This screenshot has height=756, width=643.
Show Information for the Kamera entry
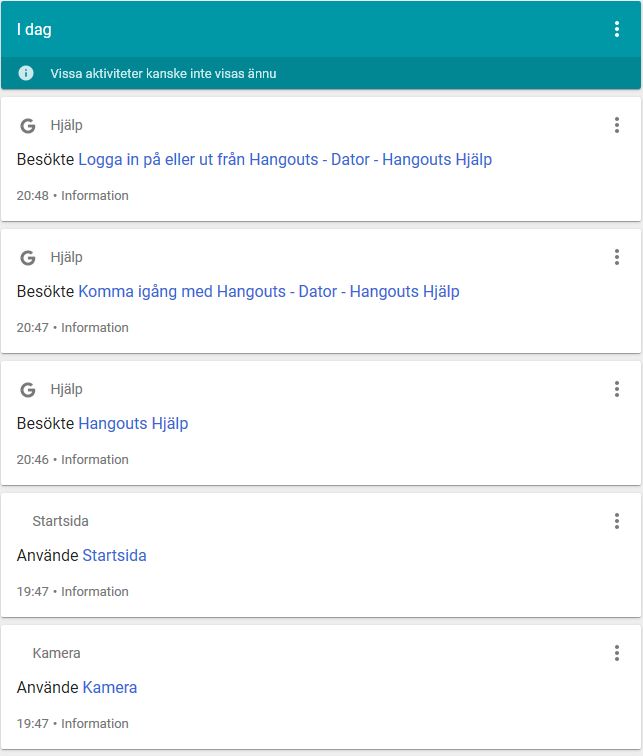[x=94, y=724]
